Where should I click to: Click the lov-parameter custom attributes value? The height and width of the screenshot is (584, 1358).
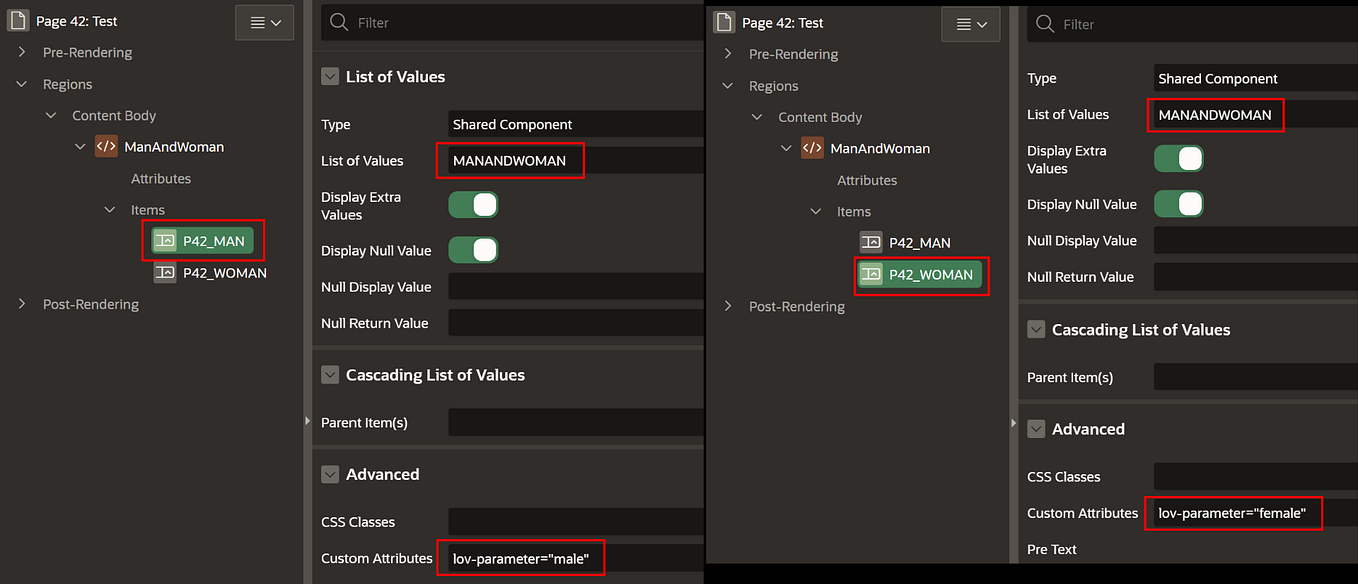point(520,558)
